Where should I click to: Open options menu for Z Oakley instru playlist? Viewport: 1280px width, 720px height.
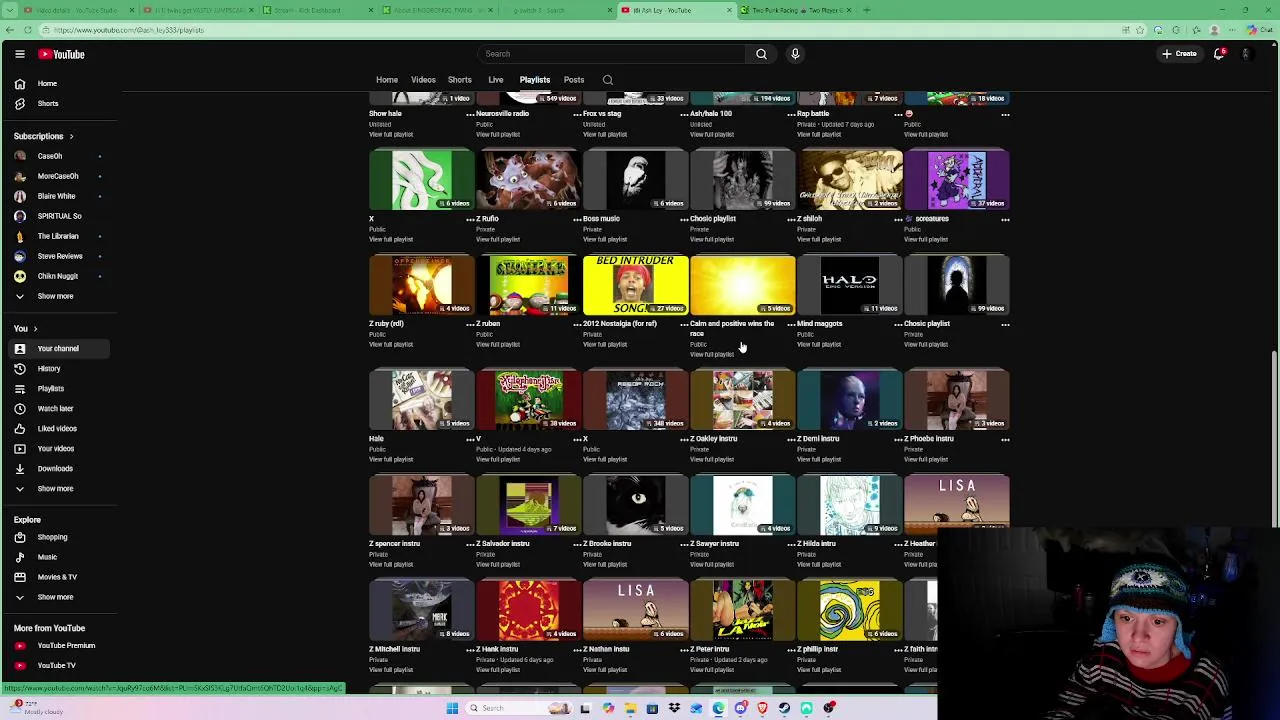[x=791, y=439]
